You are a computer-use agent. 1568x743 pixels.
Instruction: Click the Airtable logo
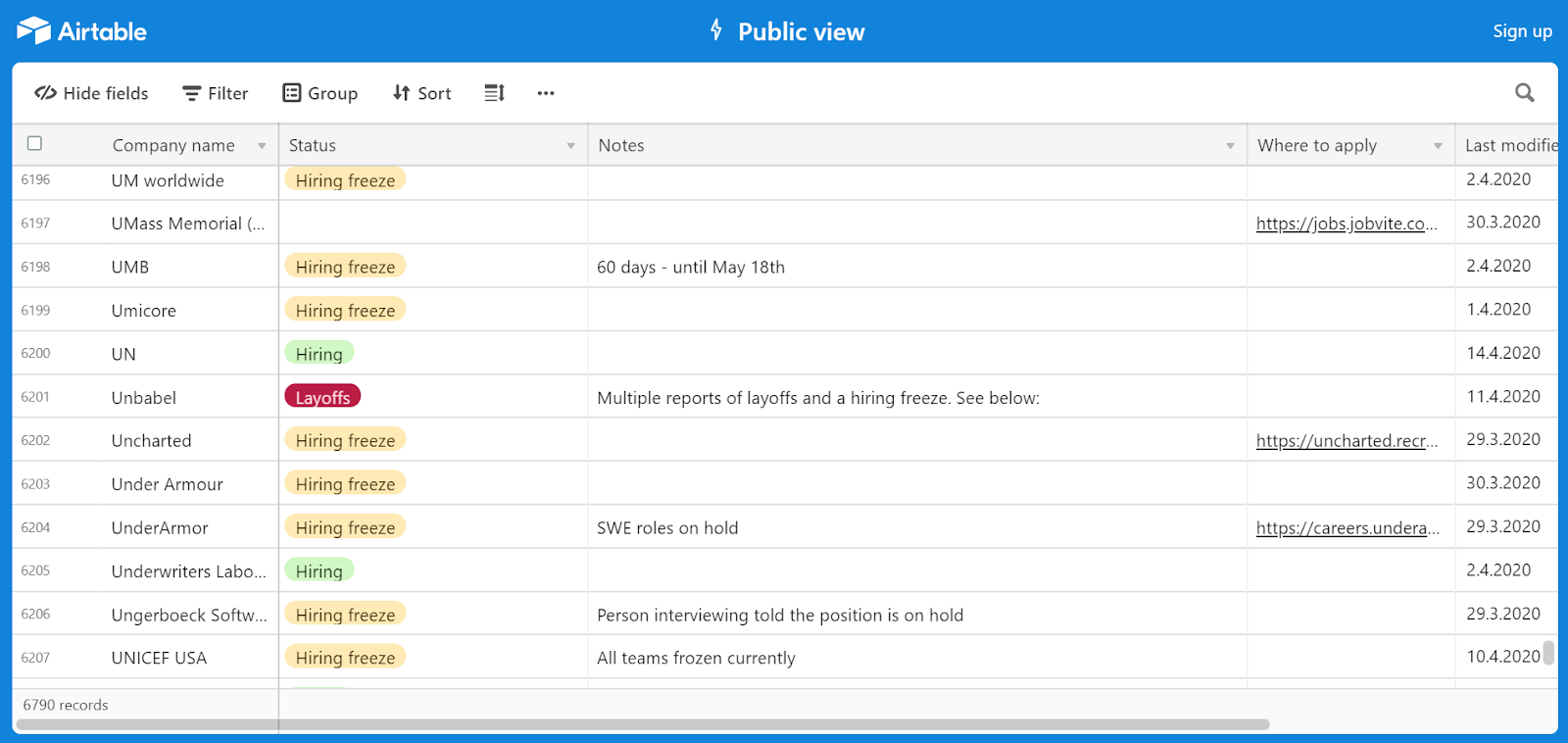click(82, 31)
